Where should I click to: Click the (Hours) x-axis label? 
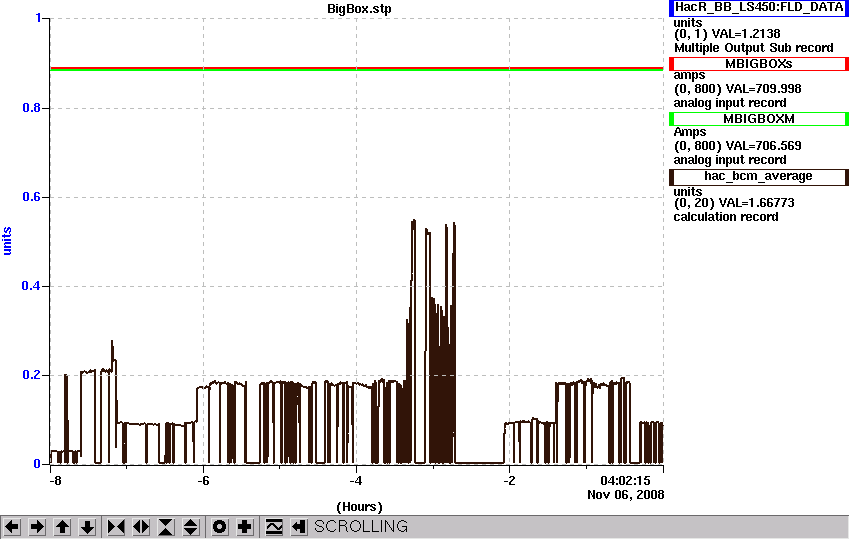359,507
